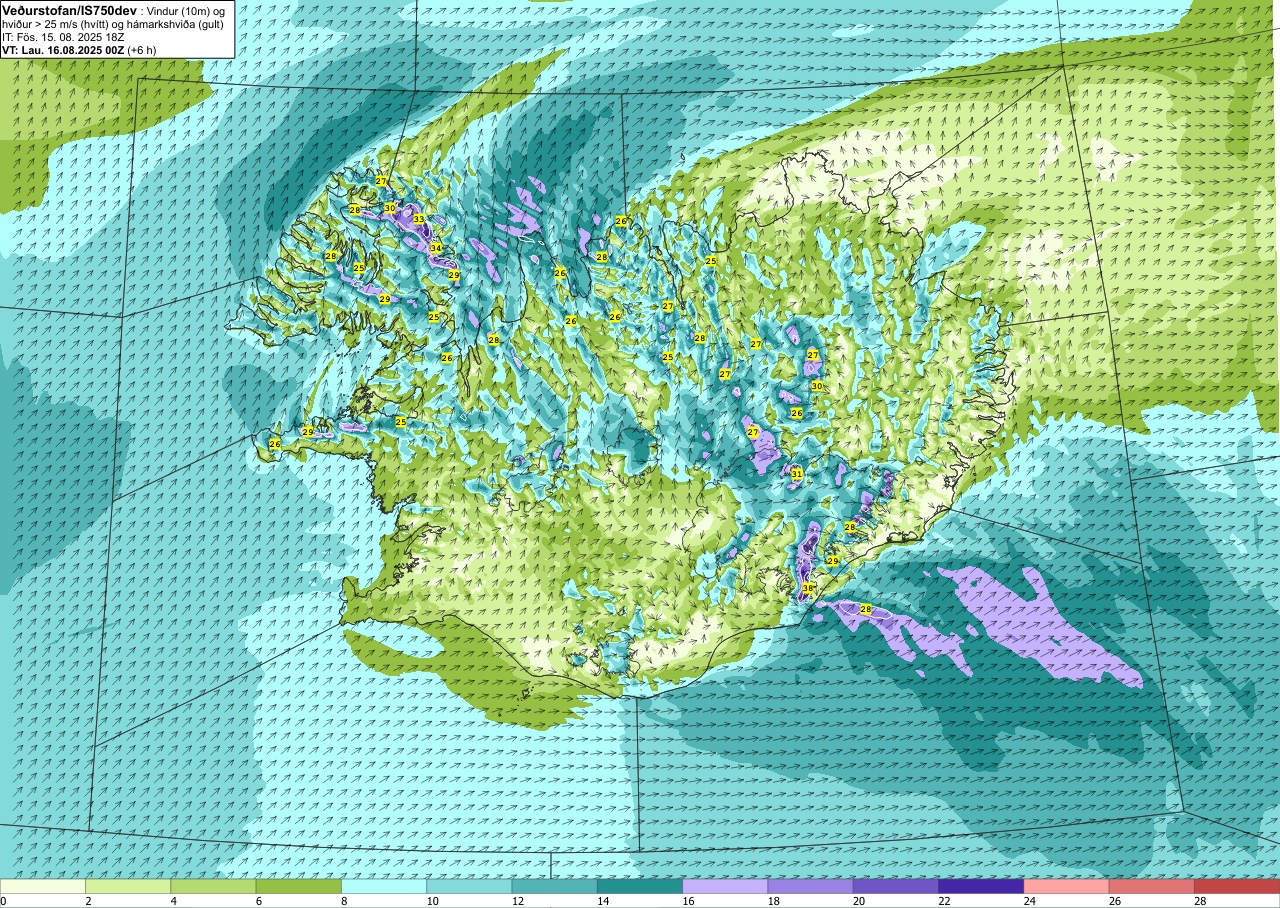
Task: Click the 18–20 m/s medium purple legend swatch
Action: [x=810, y=886]
